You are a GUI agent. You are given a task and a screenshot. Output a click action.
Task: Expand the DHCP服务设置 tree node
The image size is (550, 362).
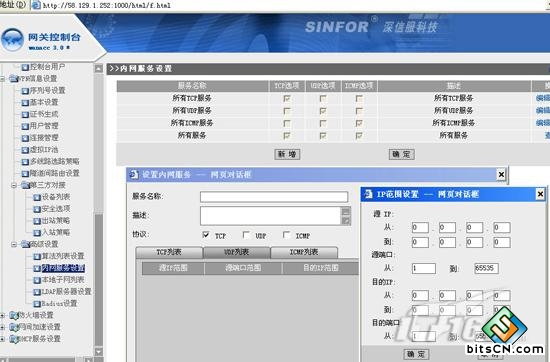click(2, 339)
